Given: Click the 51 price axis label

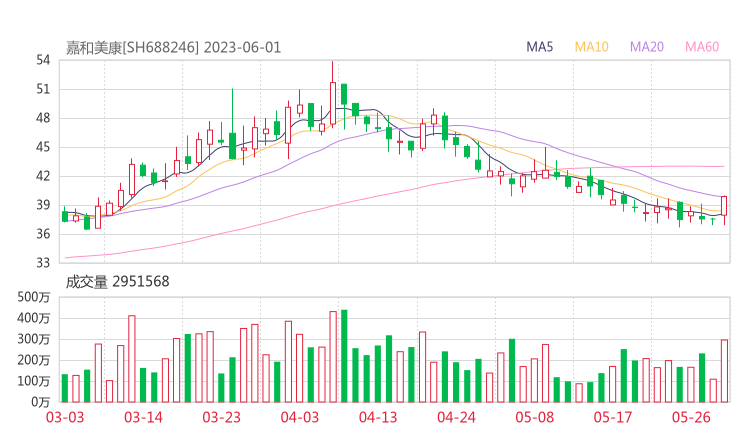Looking at the screenshot, I should [43, 89].
